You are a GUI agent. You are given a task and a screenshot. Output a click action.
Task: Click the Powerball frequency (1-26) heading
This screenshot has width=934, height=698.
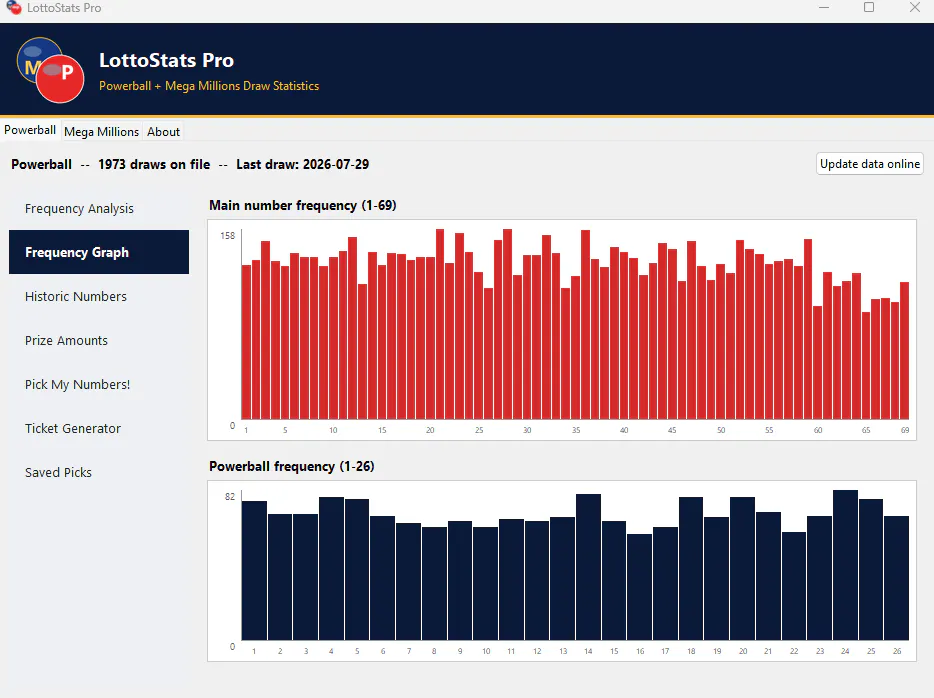coord(292,466)
